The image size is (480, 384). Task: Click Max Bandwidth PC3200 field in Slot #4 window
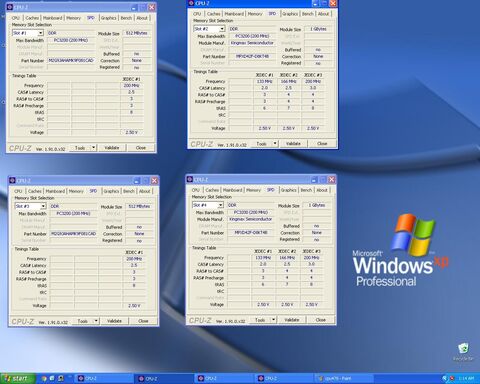tap(251, 212)
